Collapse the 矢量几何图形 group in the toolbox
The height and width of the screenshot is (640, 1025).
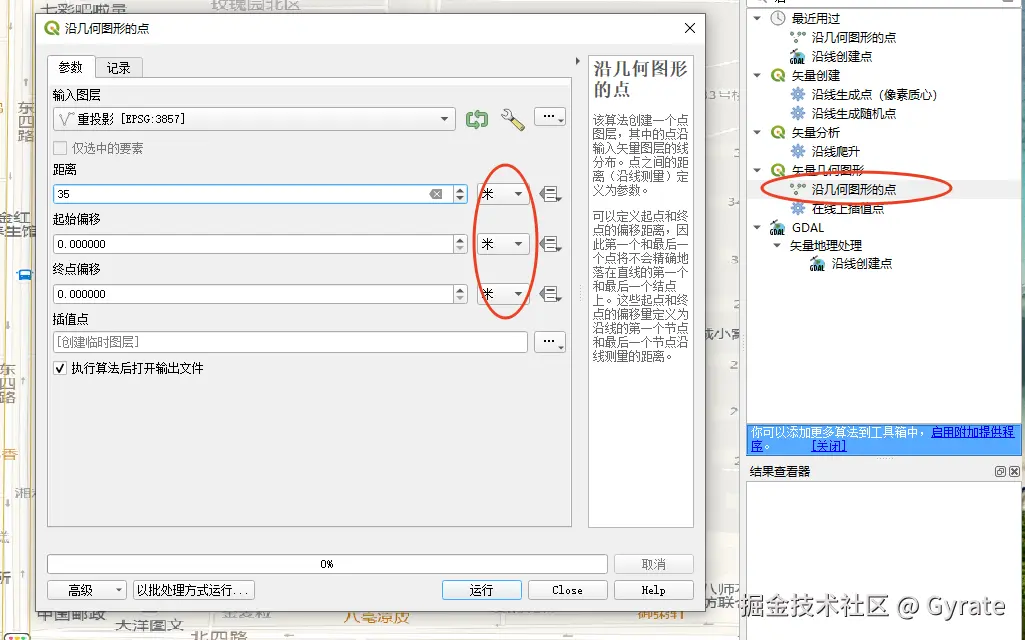pos(757,169)
